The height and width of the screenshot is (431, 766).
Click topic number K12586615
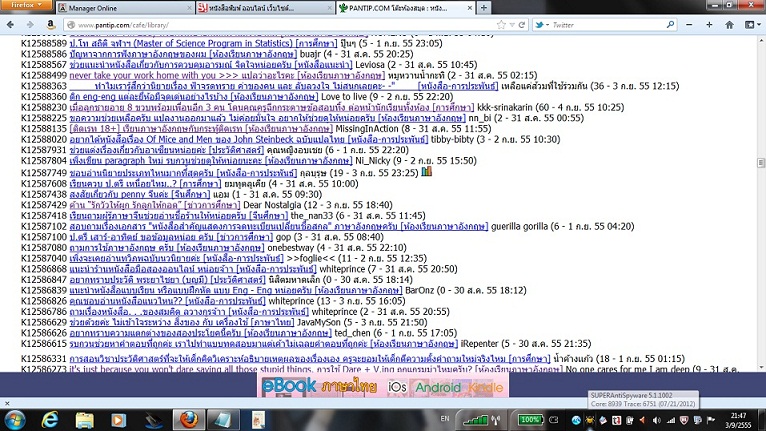pyautogui.click(x=43, y=344)
